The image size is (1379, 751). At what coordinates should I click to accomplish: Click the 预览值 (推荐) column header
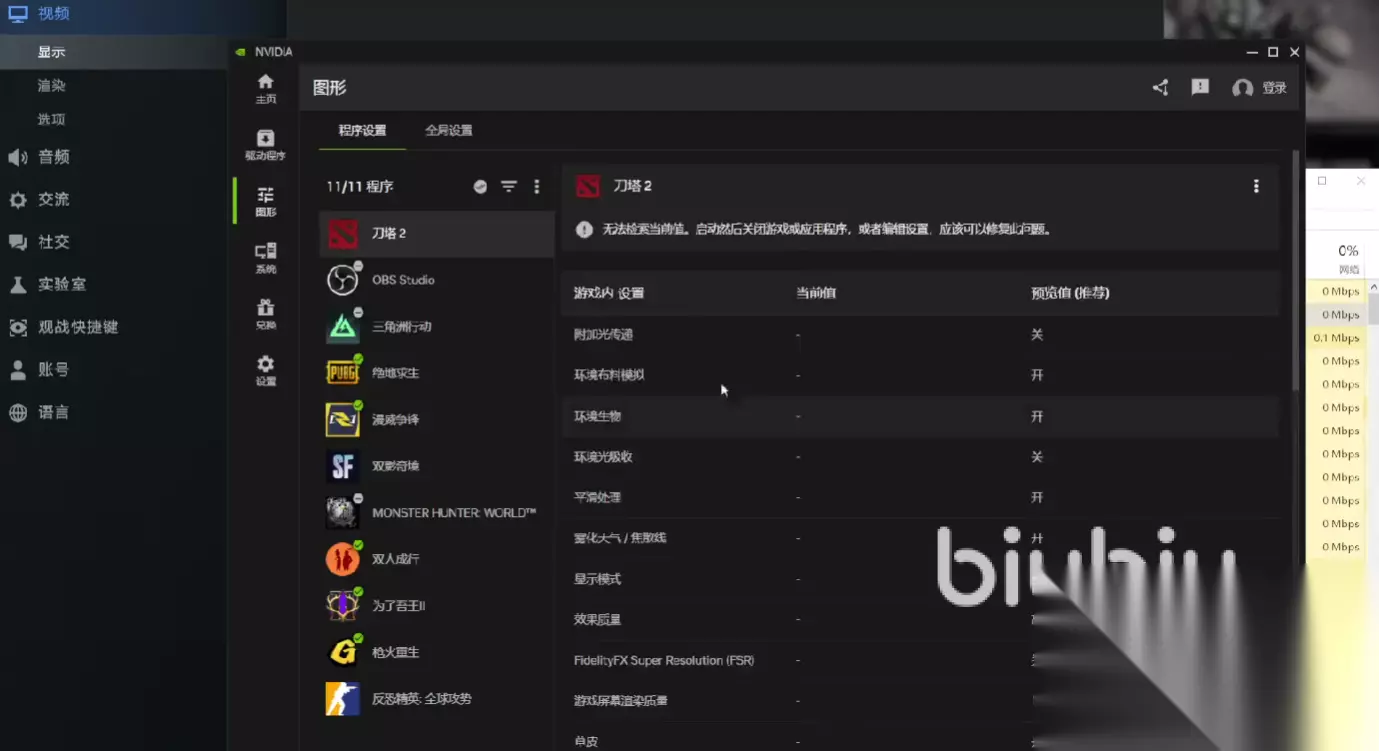tap(1070, 293)
